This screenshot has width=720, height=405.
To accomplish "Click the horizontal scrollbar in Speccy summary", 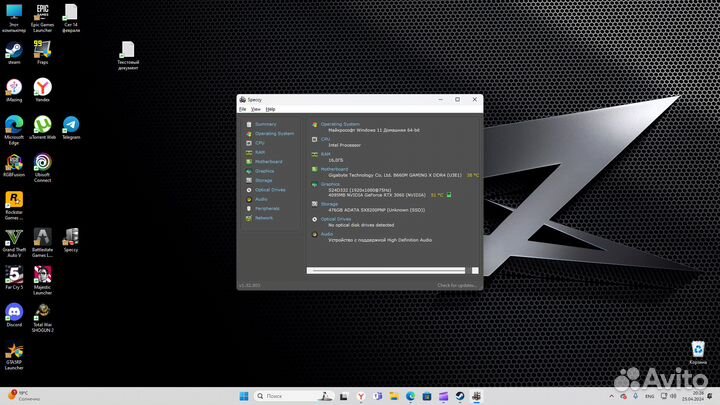I will click(x=386, y=270).
